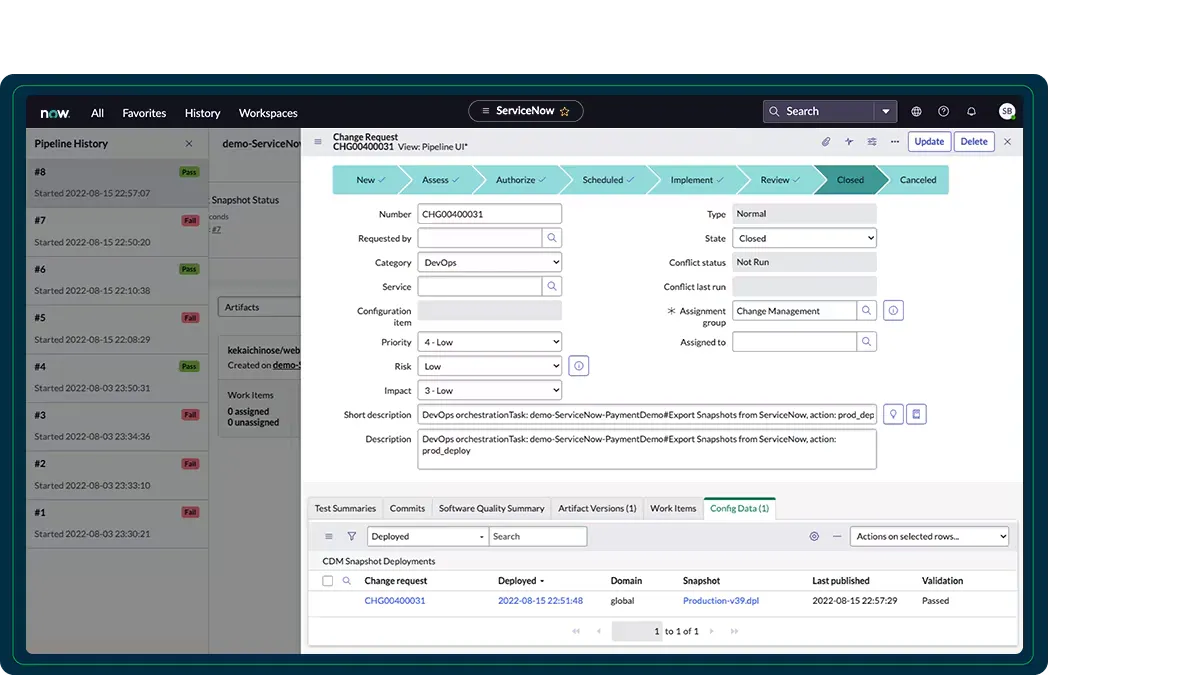Click the globe language icon

(916, 112)
